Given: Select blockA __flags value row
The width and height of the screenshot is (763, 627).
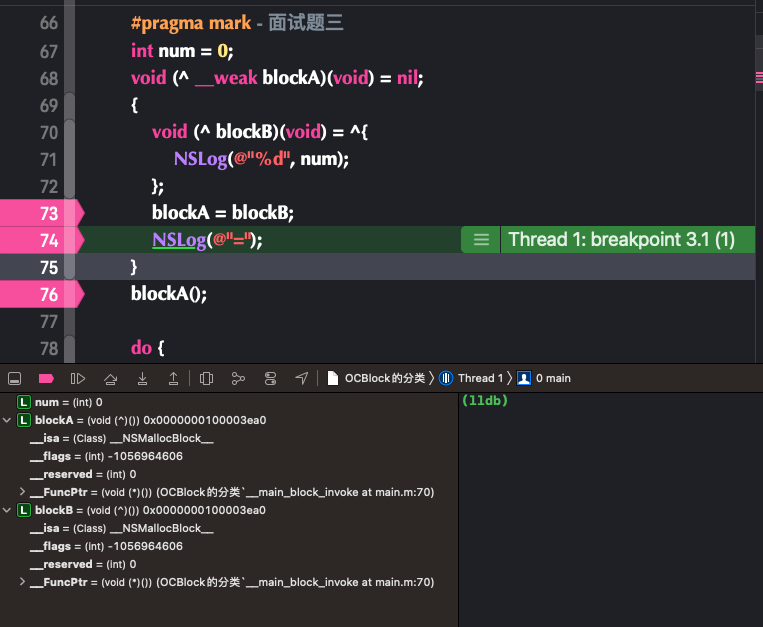Looking at the screenshot, I should [229, 456].
